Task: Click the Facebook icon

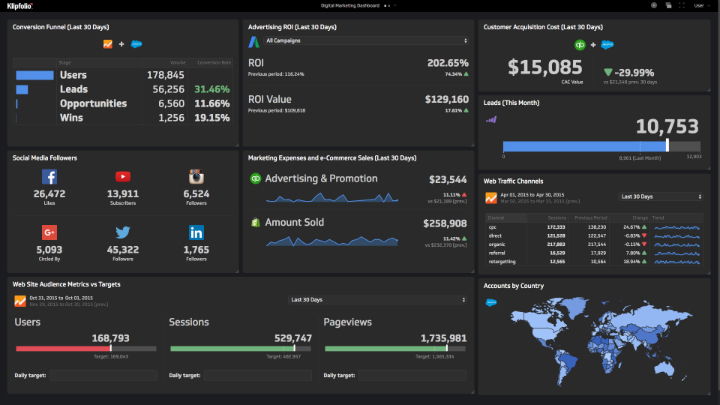Action: 49,177
